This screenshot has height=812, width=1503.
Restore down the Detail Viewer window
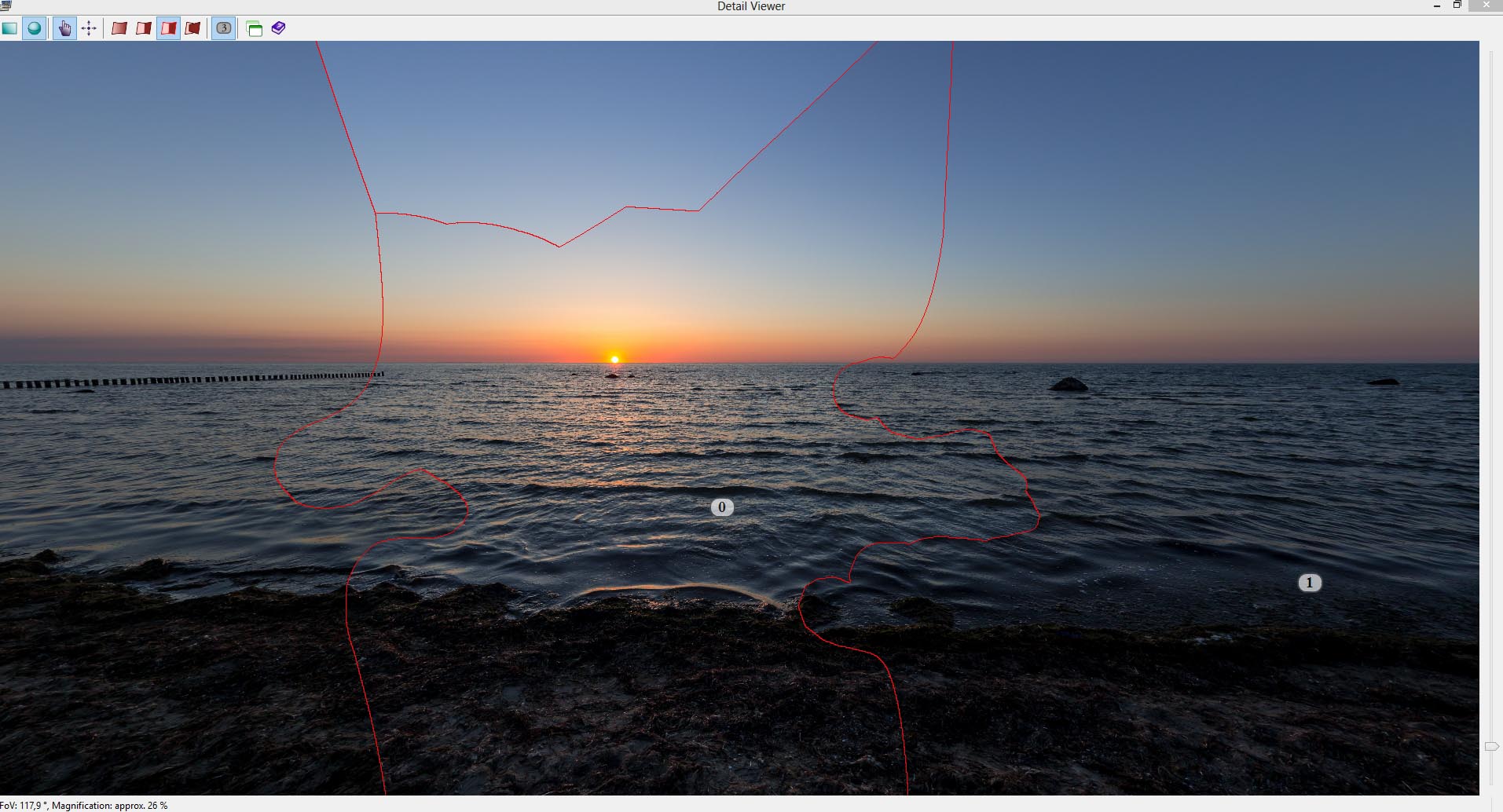point(1457,5)
